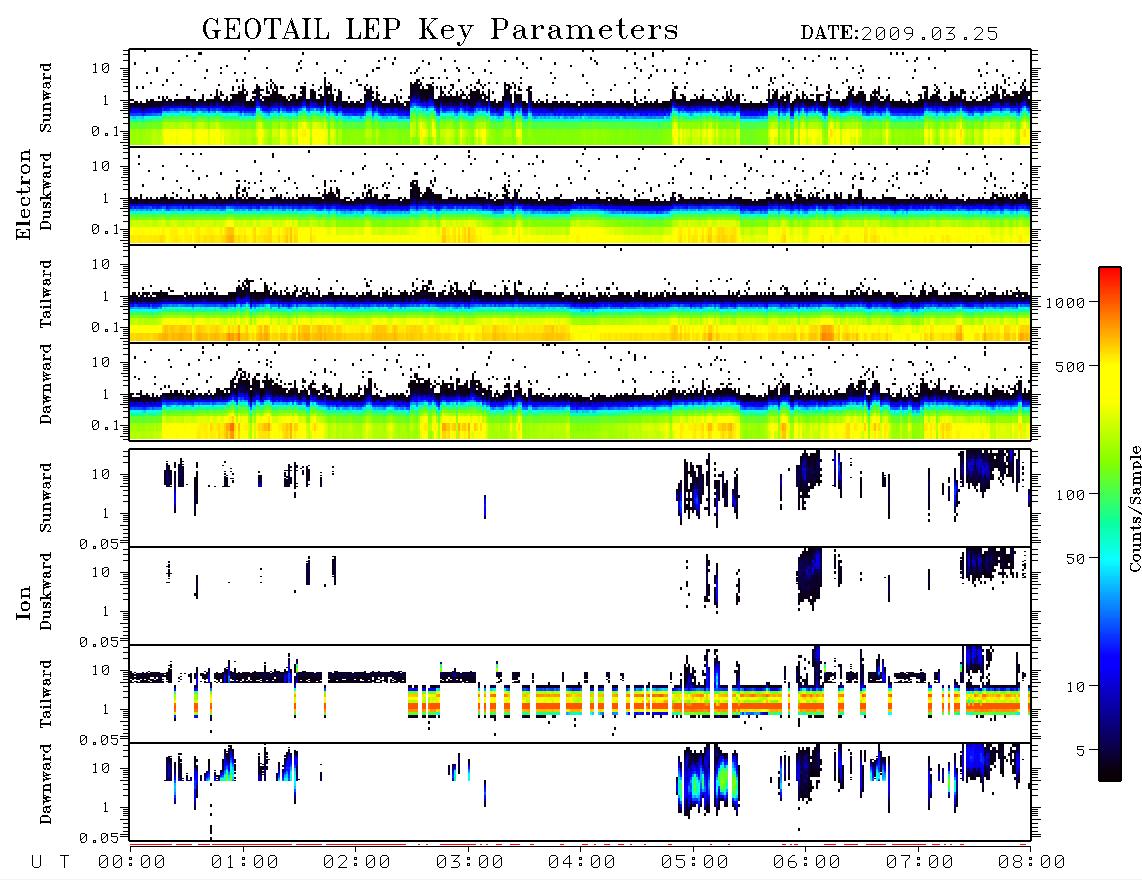Click the Electron Tailward spectrogram panel
This screenshot has width=1142, height=880.
point(580,294)
